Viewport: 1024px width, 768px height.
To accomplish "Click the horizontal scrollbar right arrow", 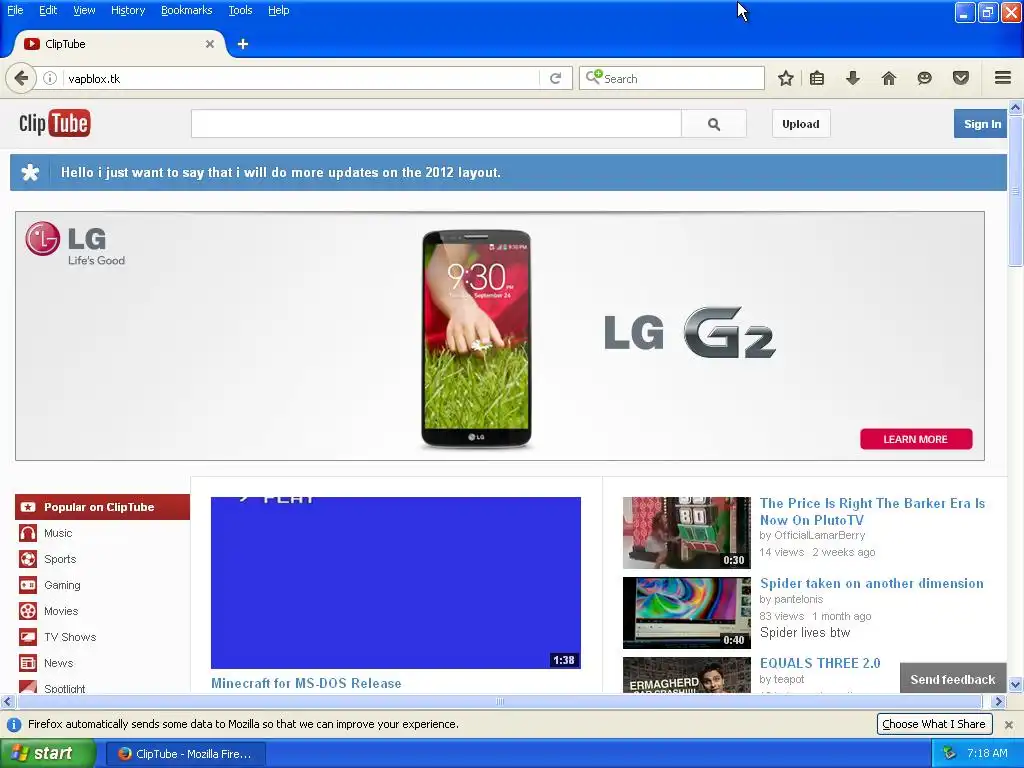I will point(998,701).
